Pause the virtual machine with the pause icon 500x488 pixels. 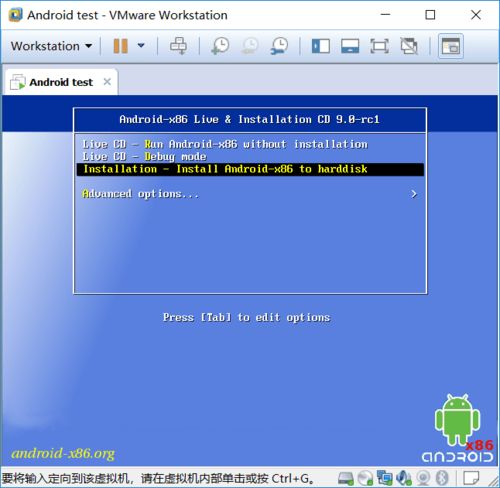tap(120, 46)
